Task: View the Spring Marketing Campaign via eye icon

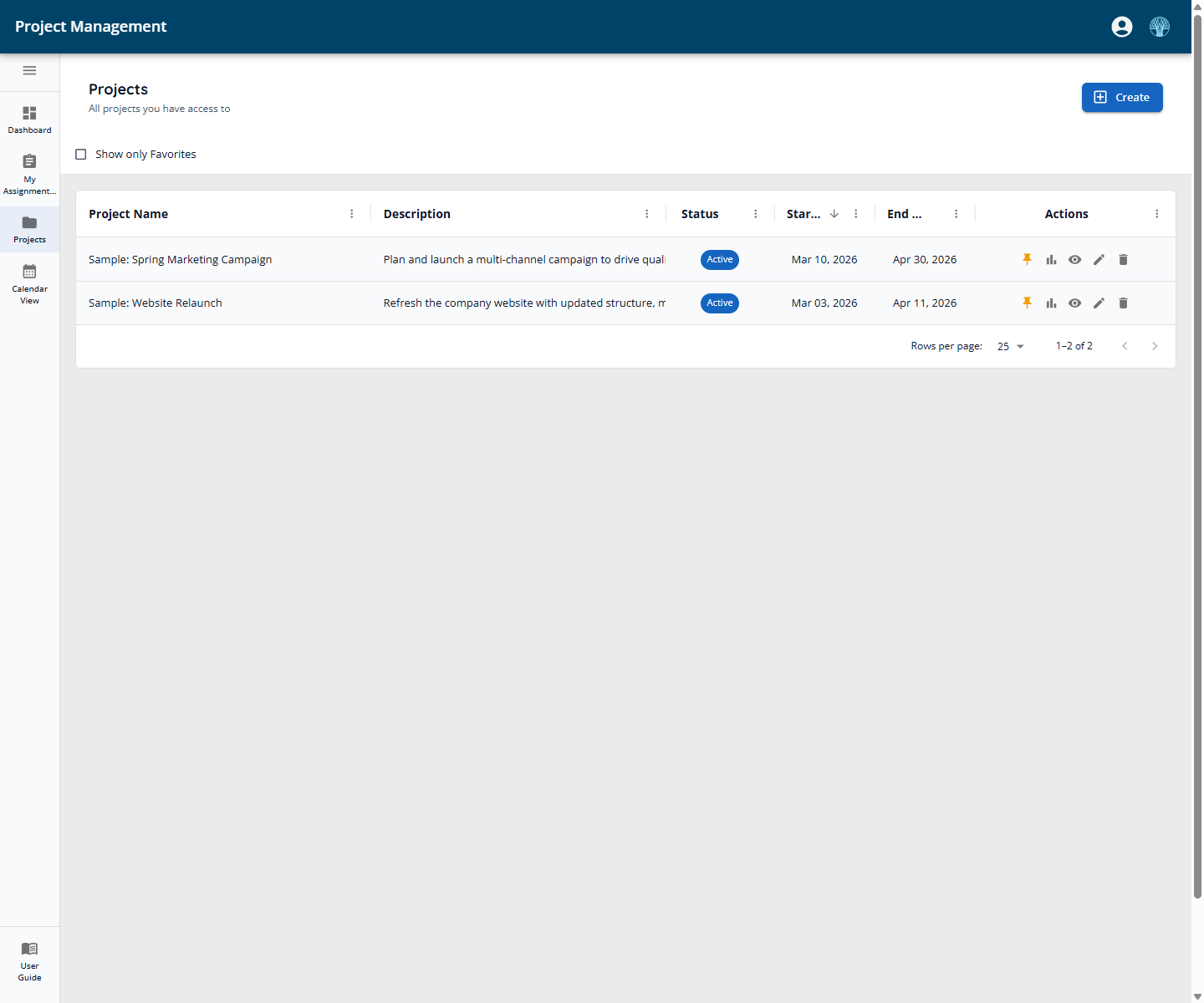Action: tap(1075, 260)
